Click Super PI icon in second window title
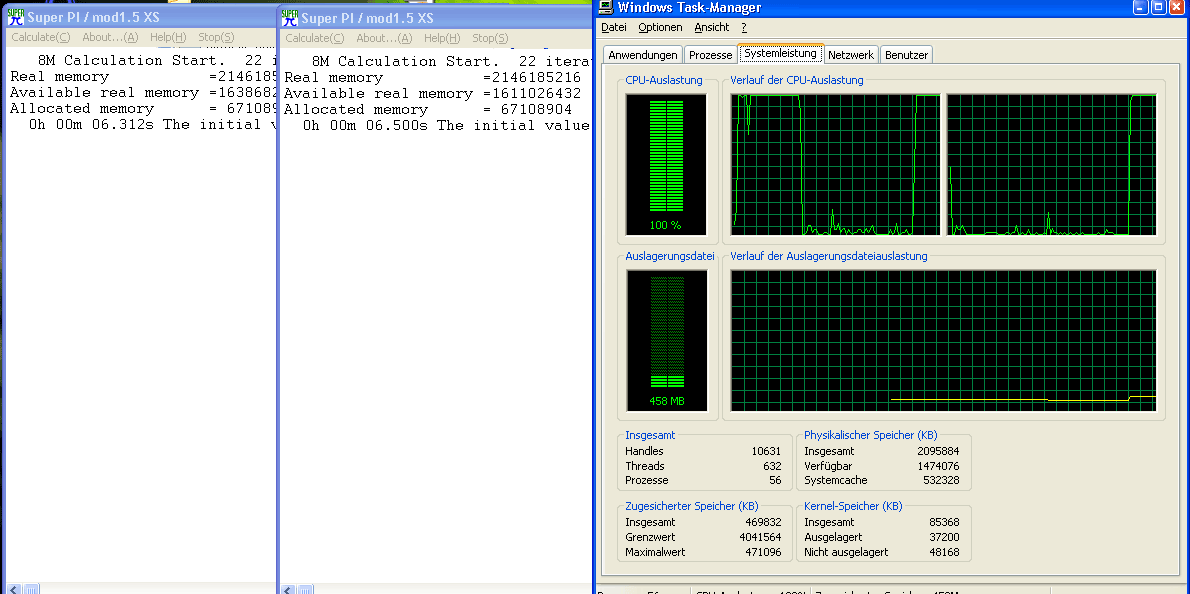The image size is (1190, 594). (x=290, y=17)
